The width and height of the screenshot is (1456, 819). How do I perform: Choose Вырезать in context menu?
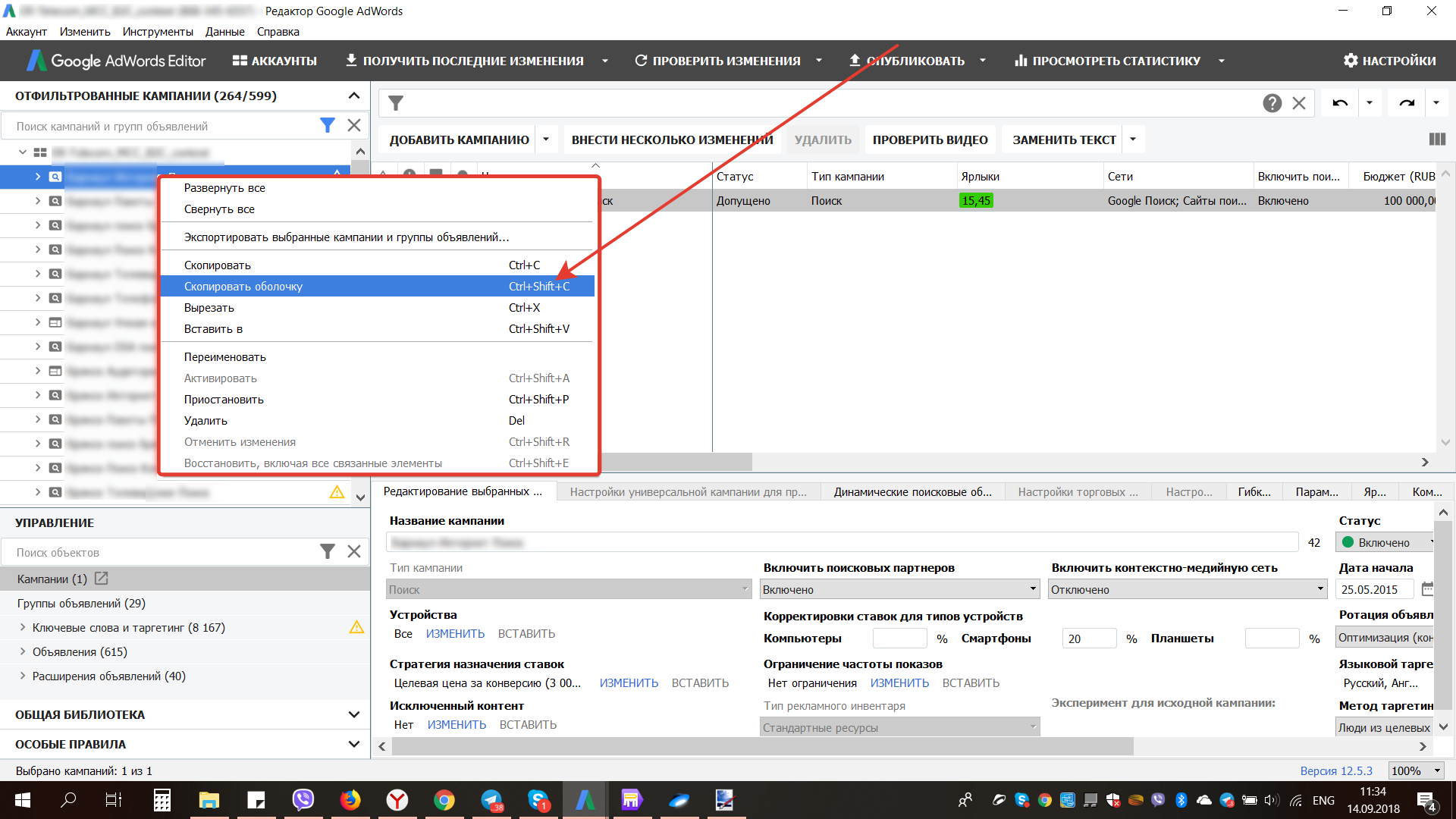click(377, 308)
